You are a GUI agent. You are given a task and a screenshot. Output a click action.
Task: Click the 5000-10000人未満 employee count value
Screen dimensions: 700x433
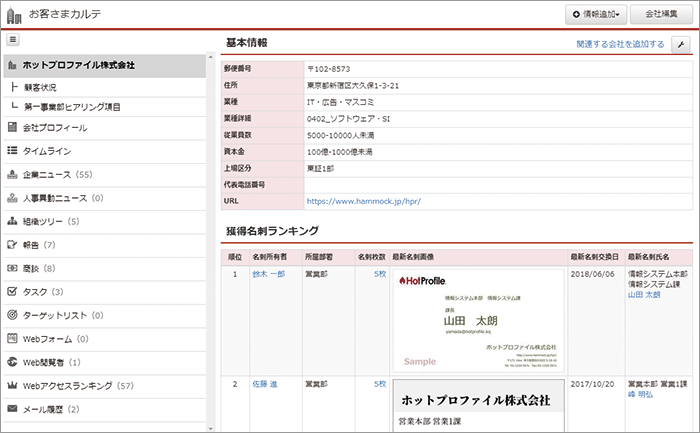pos(341,135)
